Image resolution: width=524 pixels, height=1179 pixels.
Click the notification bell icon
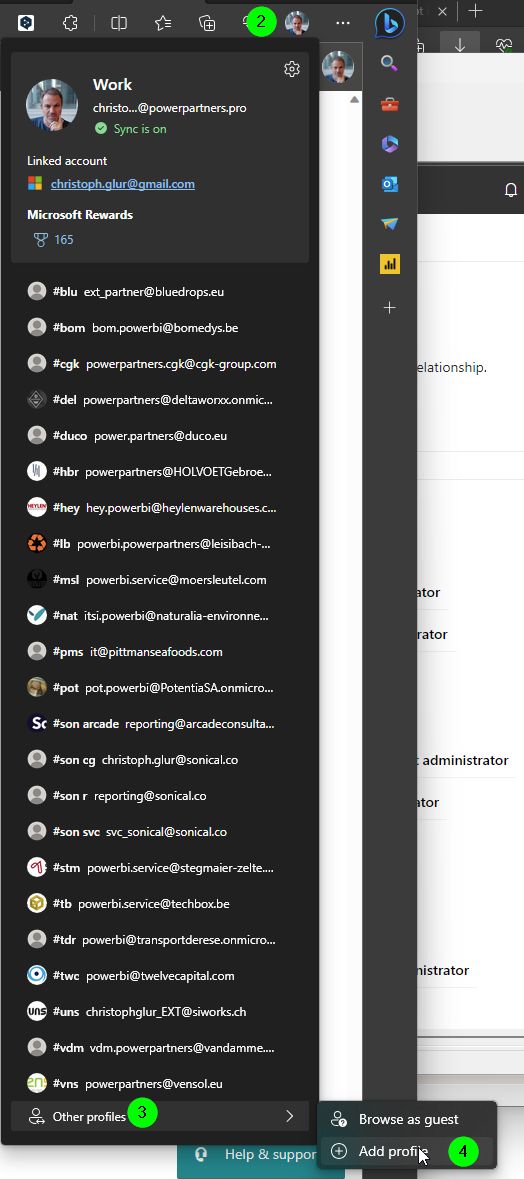click(511, 189)
